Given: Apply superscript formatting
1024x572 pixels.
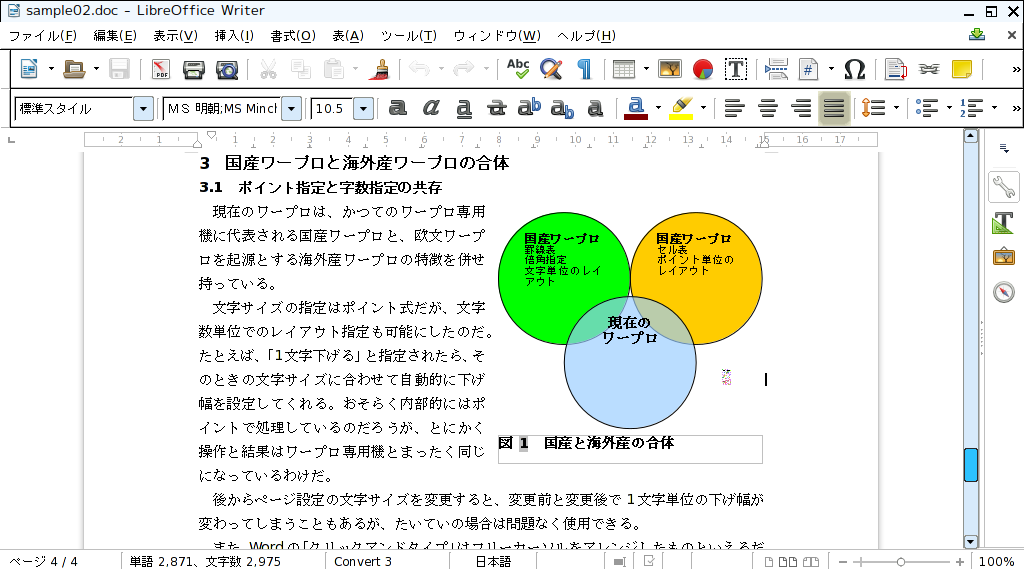Looking at the screenshot, I should tap(529, 108).
